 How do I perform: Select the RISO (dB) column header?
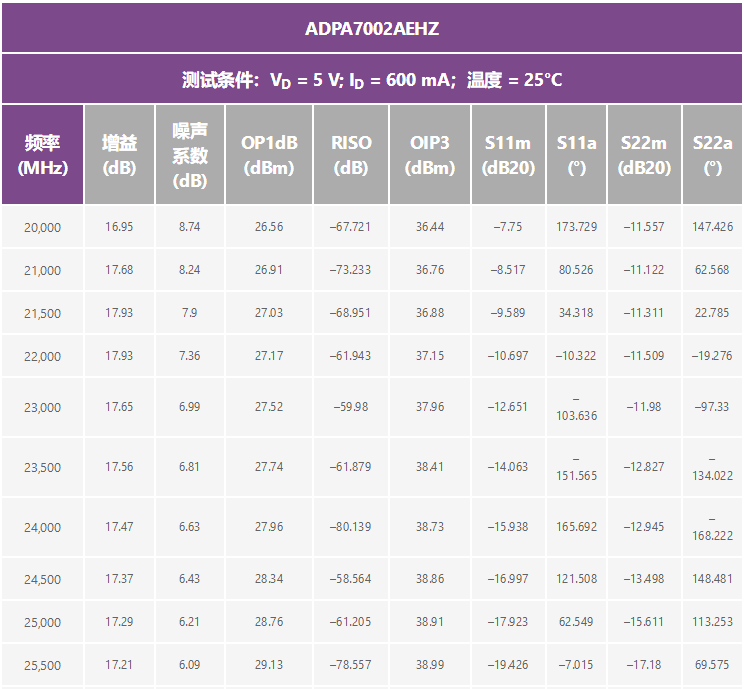click(351, 155)
